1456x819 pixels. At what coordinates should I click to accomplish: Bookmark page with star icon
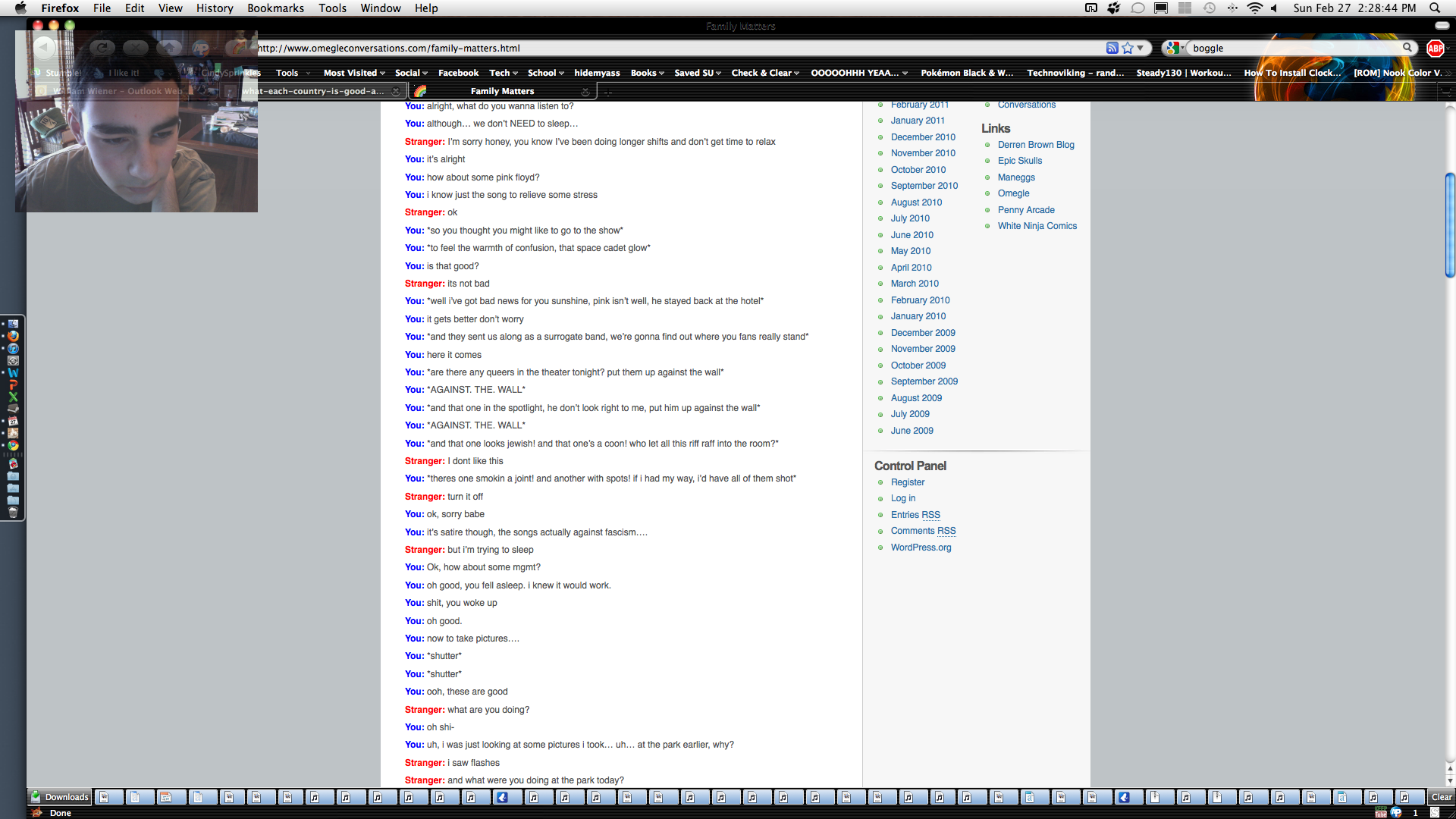pos(1128,48)
